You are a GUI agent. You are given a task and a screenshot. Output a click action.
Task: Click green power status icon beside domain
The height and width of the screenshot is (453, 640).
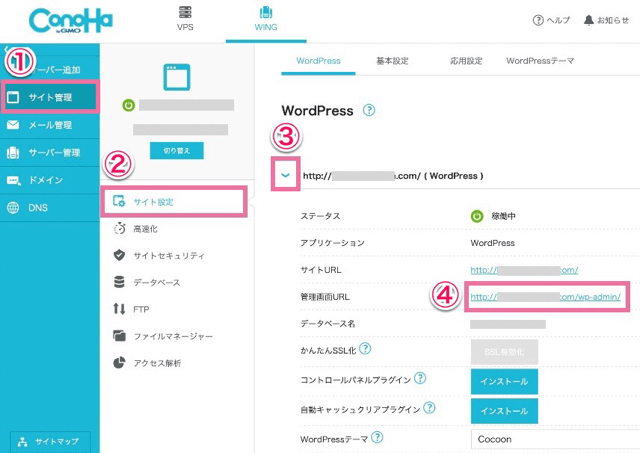[x=129, y=105]
